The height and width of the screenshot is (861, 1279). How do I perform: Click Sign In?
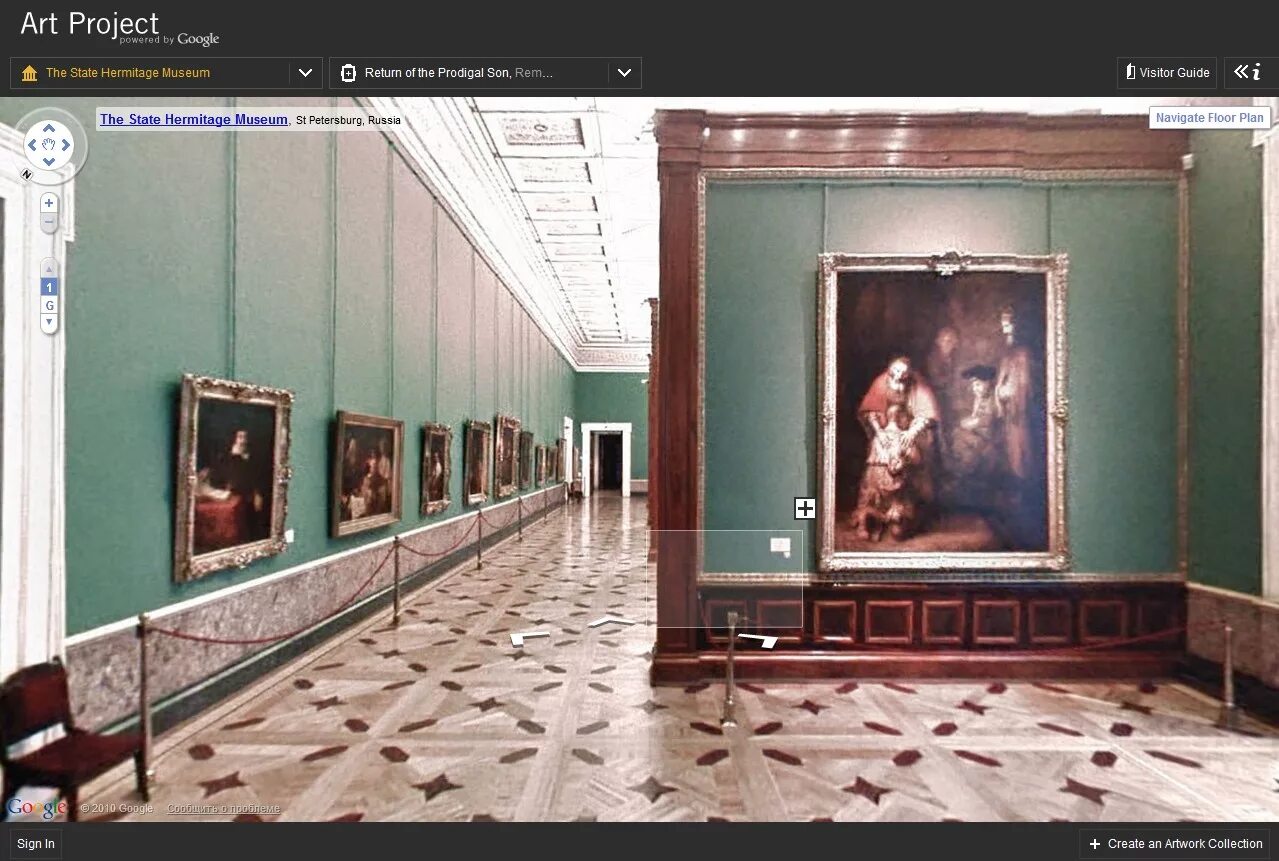pos(36,843)
